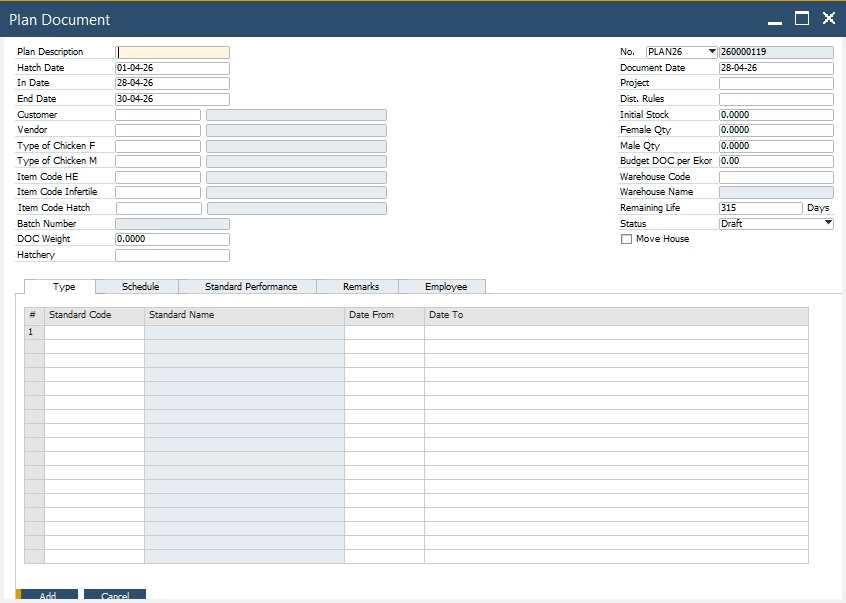
Task: Click the Standard Code cell in row 1
Action: coord(94,331)
